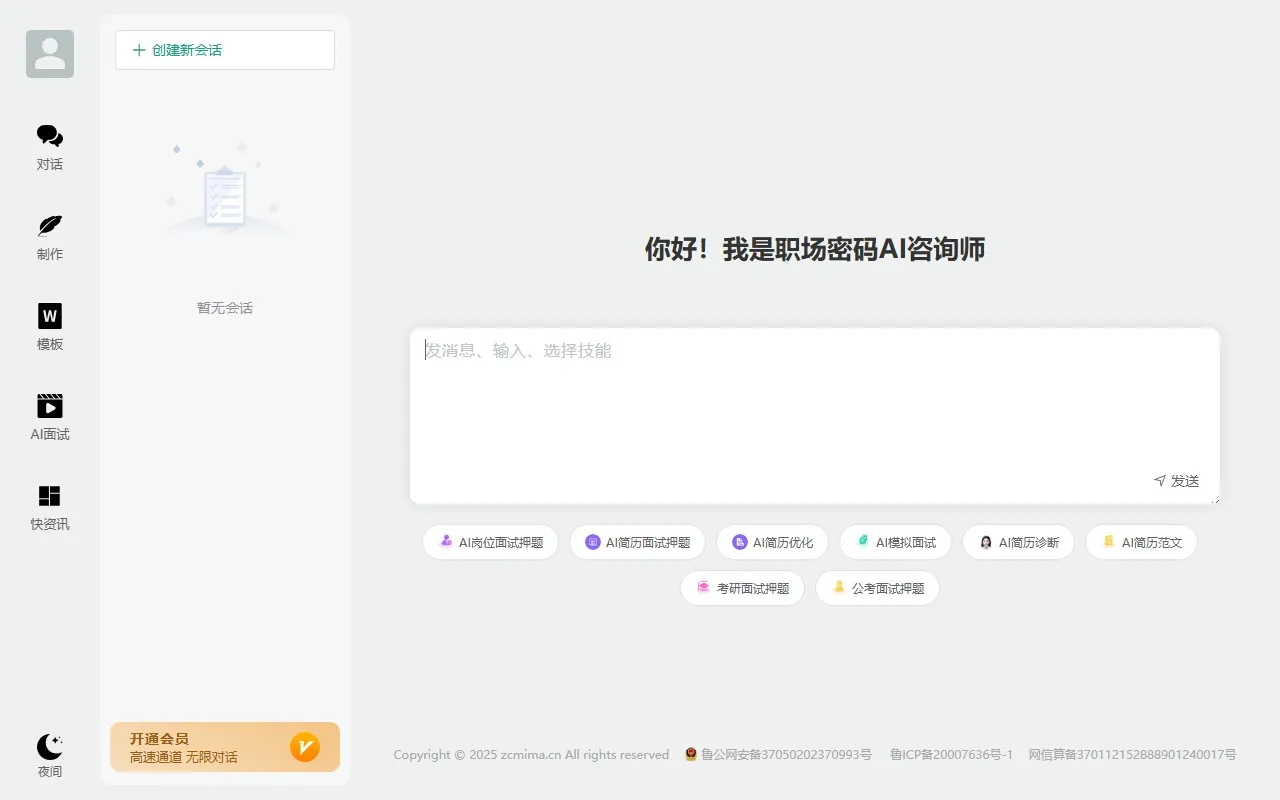Select the AI简历优化 skill
The width and height of the screenshot is (1280, 800).
pyautogui.click(x=772, y=542)
